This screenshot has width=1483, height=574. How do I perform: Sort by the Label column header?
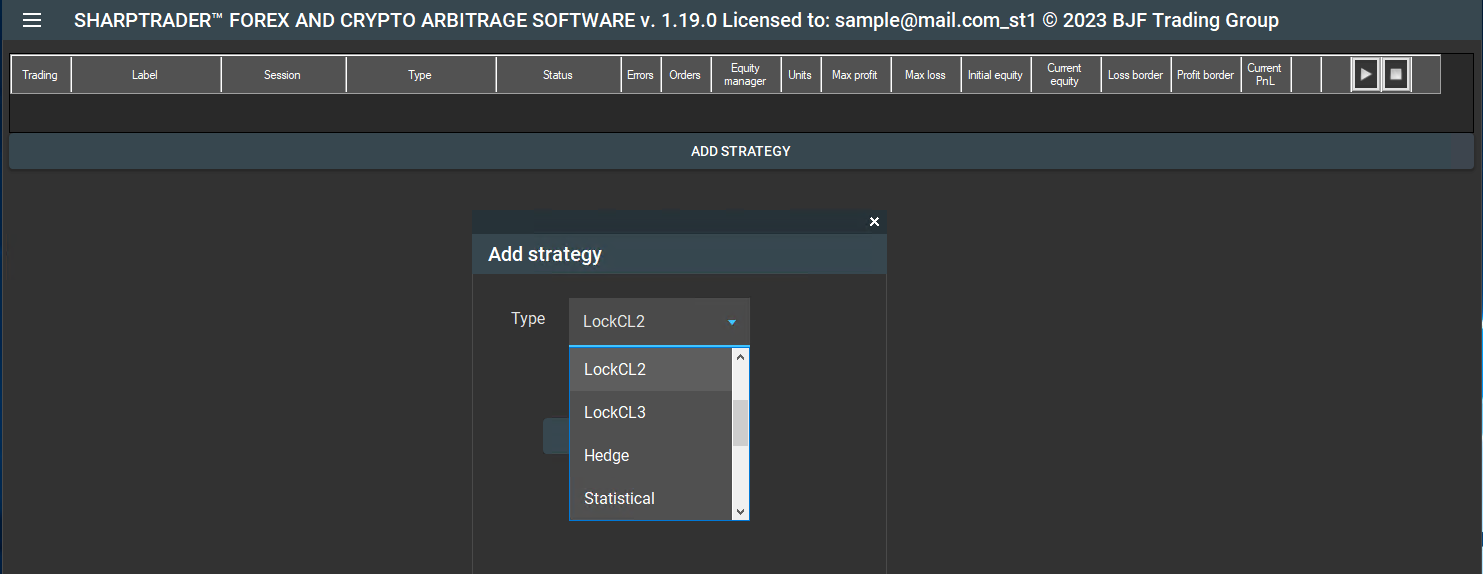point(145,75)
